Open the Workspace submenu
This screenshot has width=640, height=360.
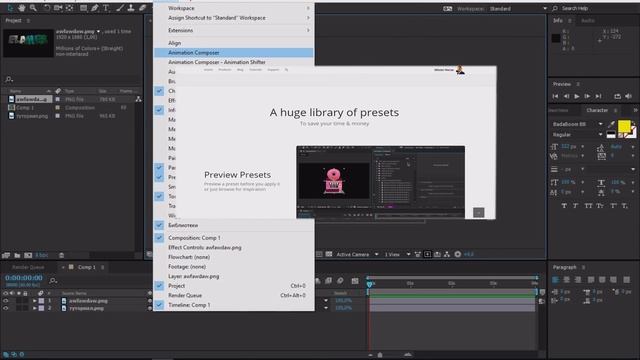(x=234, y=8)
